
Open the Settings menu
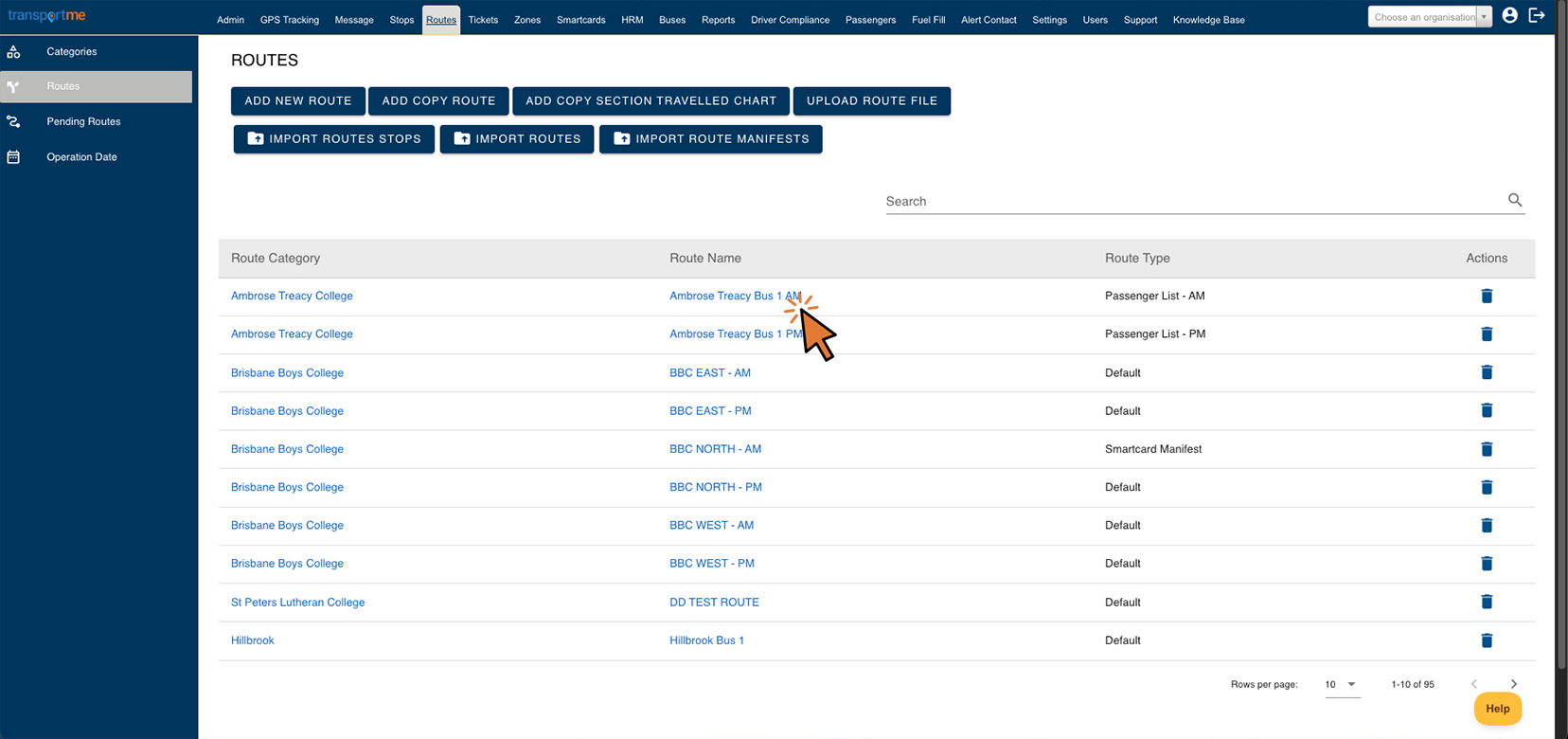tap(1050, 20)
